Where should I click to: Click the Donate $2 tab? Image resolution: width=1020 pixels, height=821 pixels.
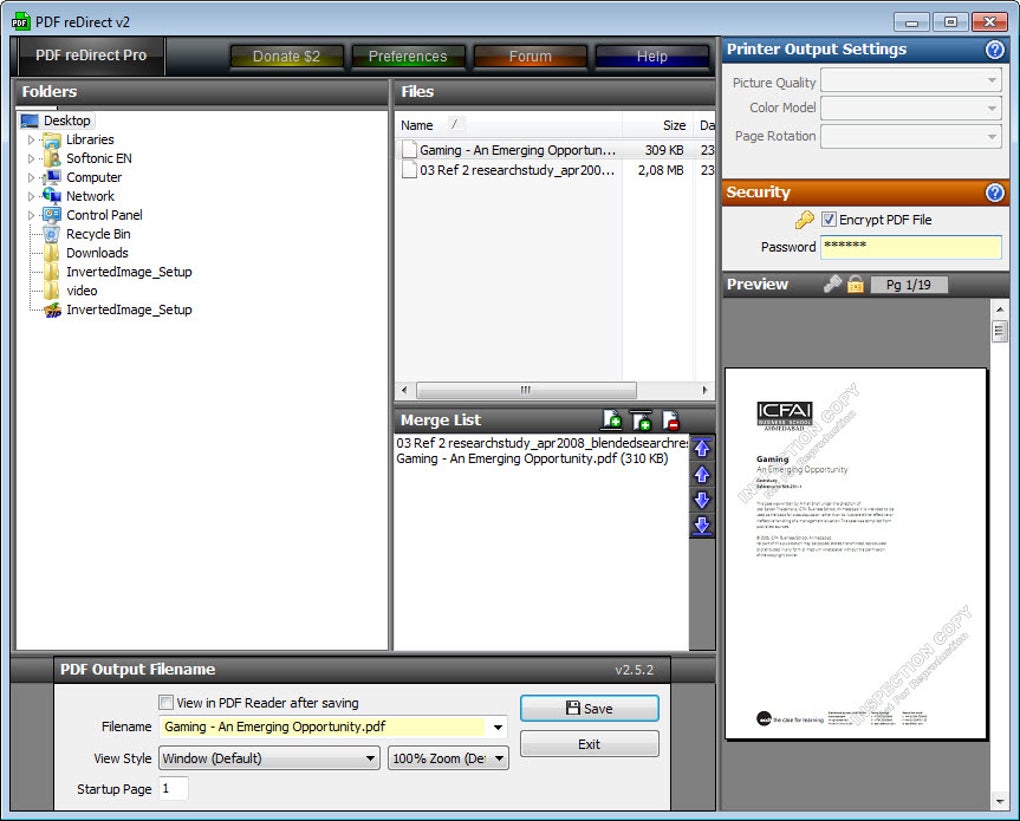point(286,57)
